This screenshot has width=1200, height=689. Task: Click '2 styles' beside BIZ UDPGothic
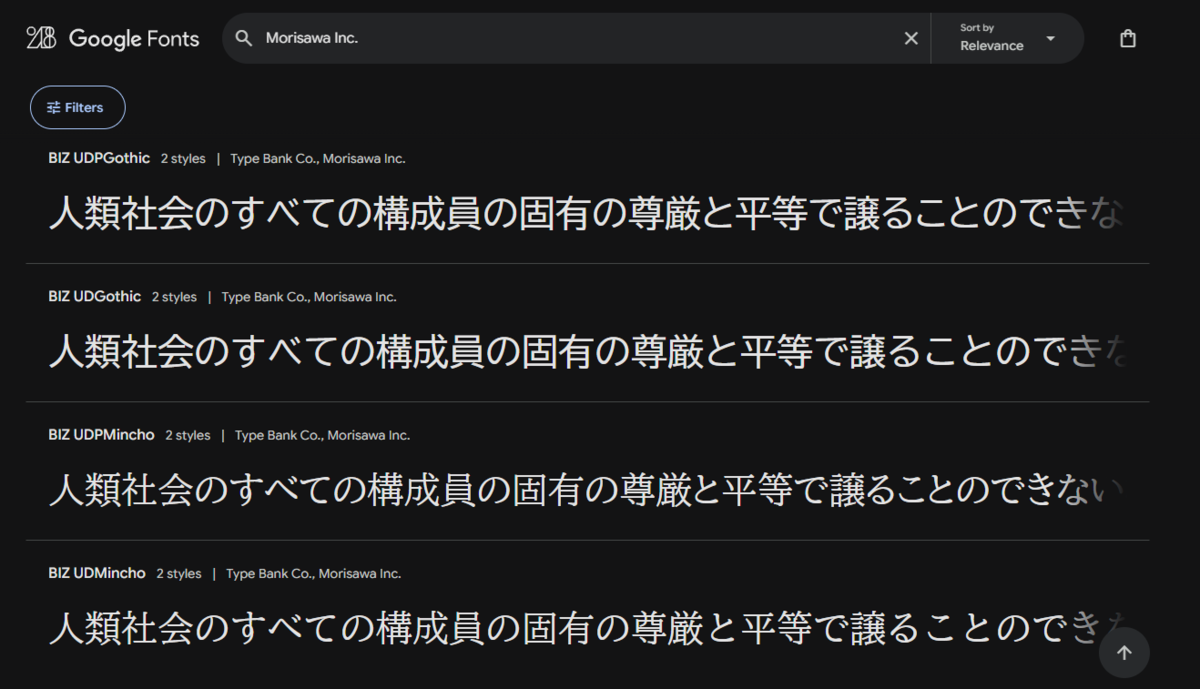tap(183, 159)
